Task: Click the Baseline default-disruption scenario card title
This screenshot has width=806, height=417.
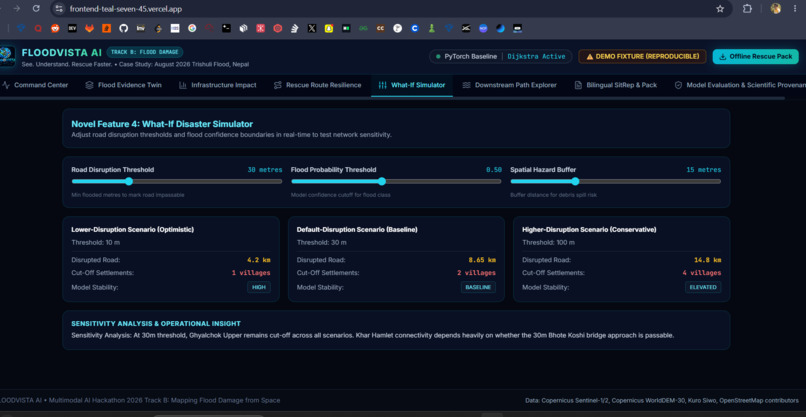Action: (x=357, y=230)
